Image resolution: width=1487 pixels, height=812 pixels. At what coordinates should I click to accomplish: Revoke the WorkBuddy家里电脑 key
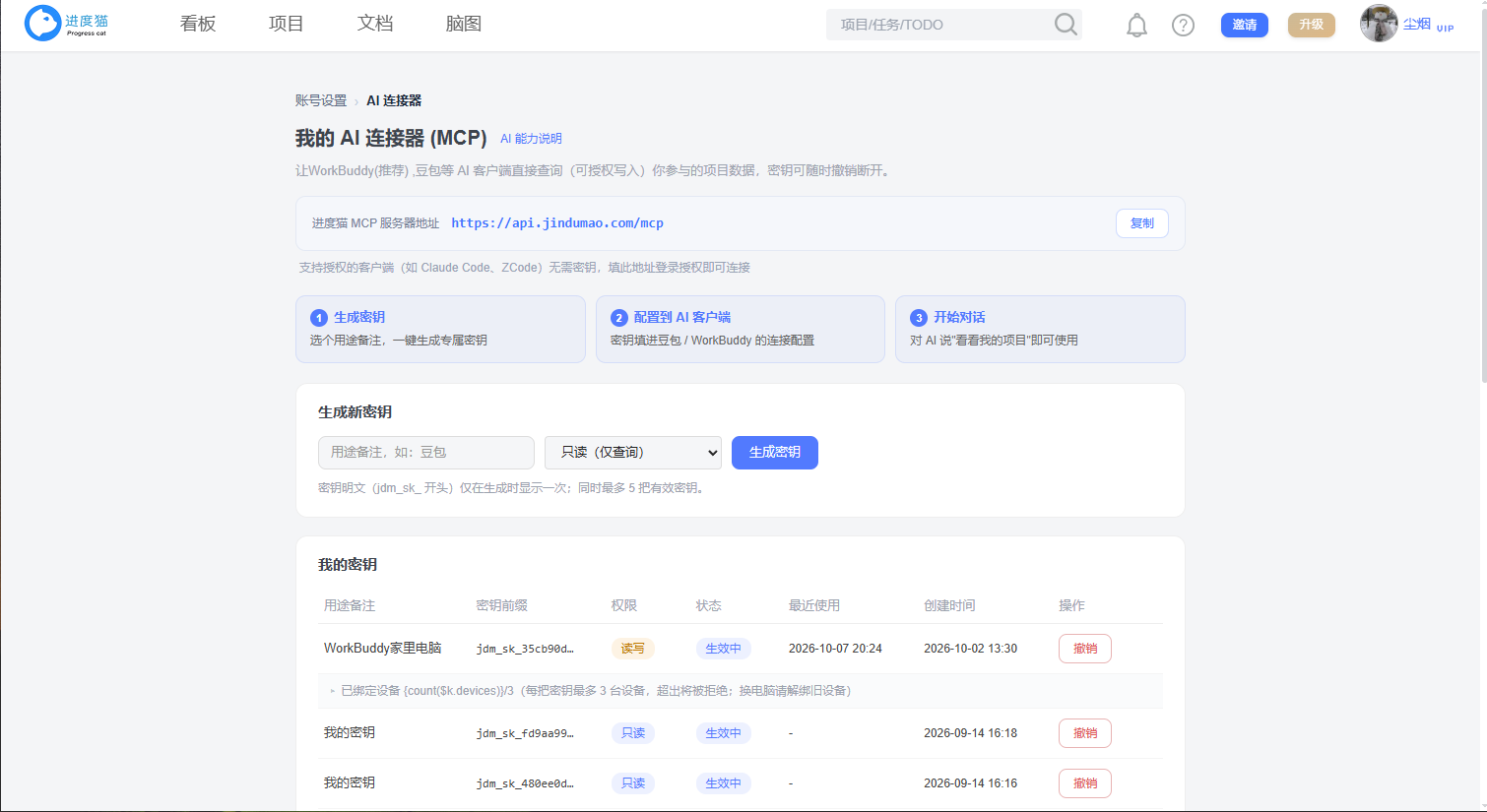pyautogui.click(x=1085, y=649)
